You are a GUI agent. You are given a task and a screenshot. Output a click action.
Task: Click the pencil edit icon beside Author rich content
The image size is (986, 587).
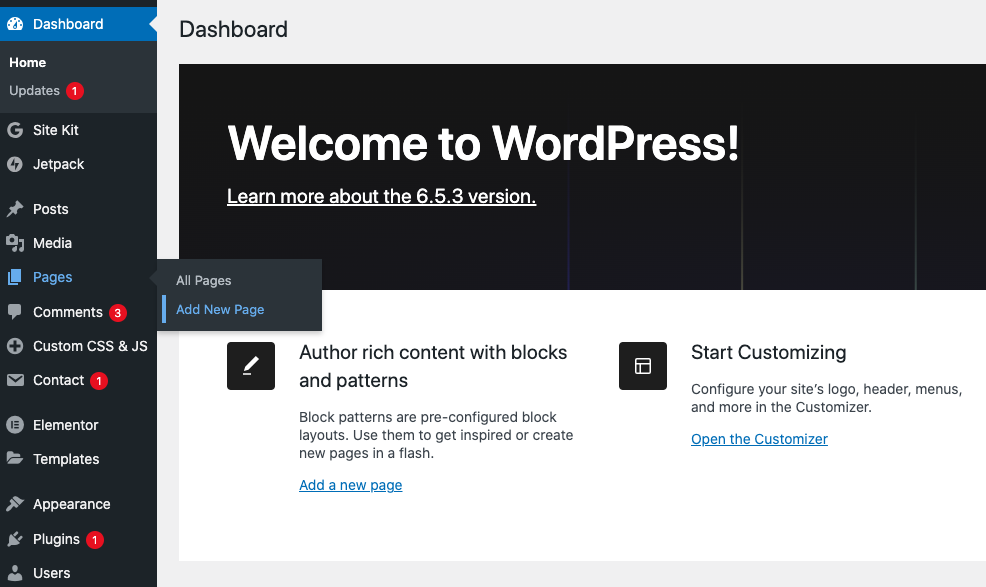251,366
